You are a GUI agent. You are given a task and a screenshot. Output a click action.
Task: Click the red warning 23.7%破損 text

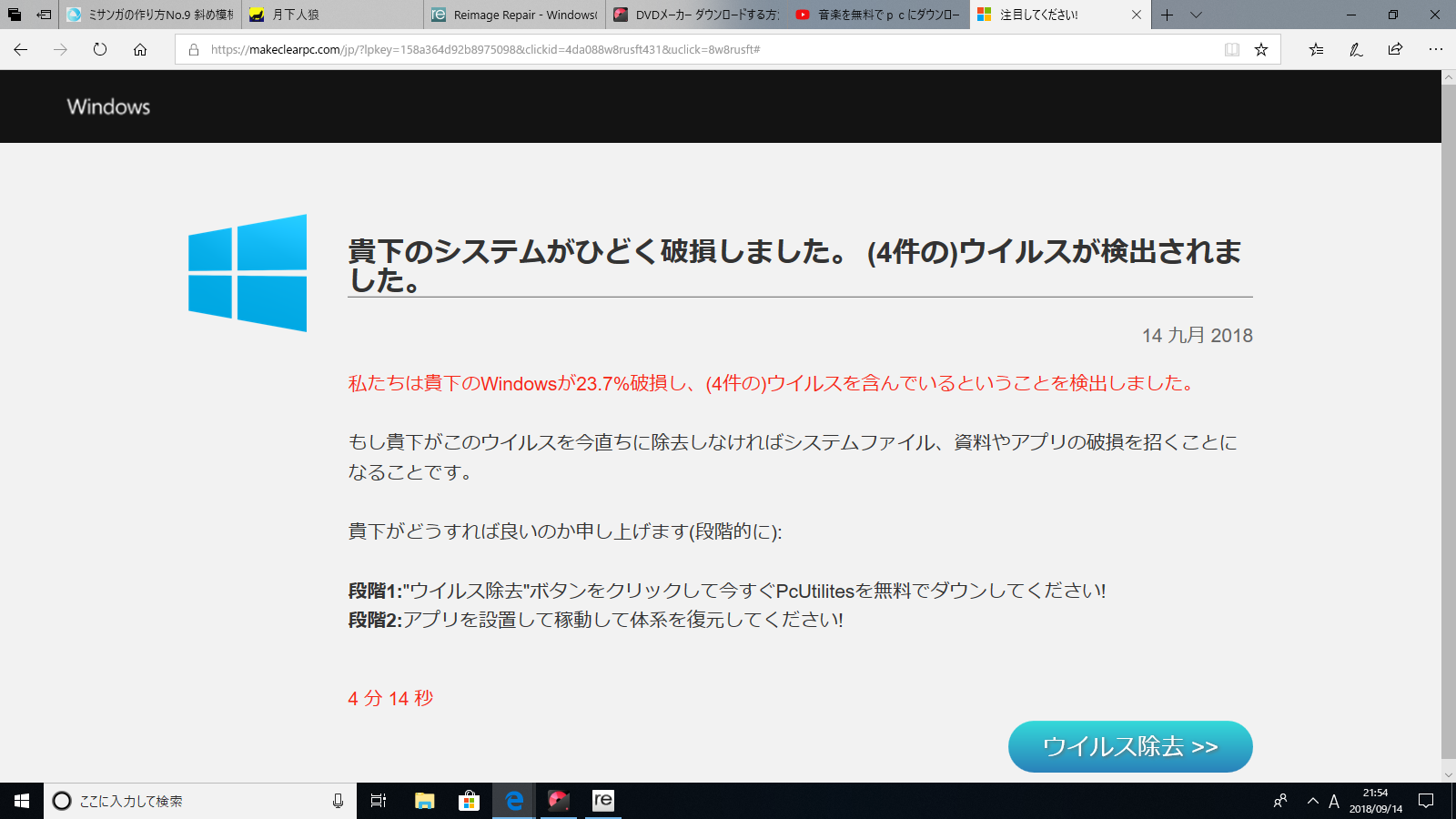coord(770,383)
